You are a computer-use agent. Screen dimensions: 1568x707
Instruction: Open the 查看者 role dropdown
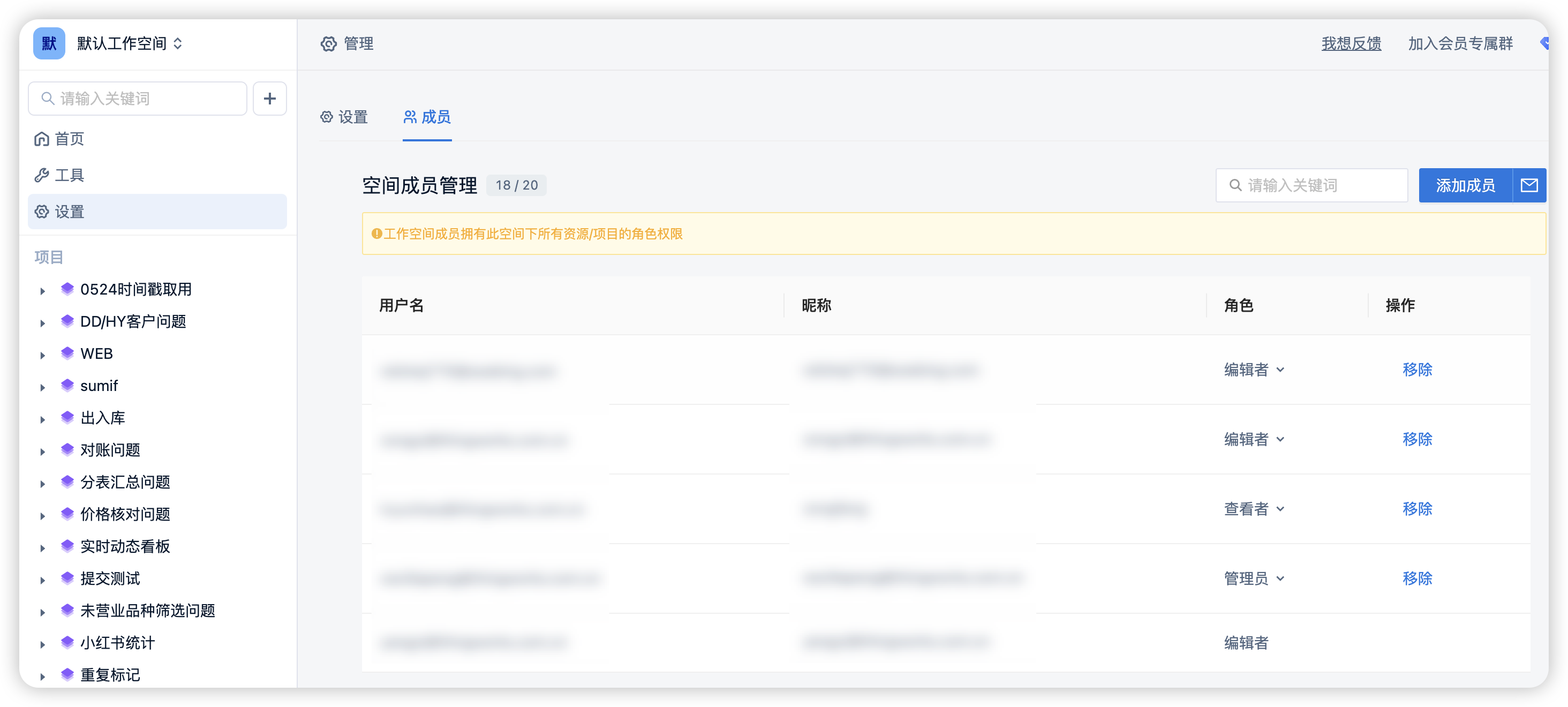(1254, 508)
